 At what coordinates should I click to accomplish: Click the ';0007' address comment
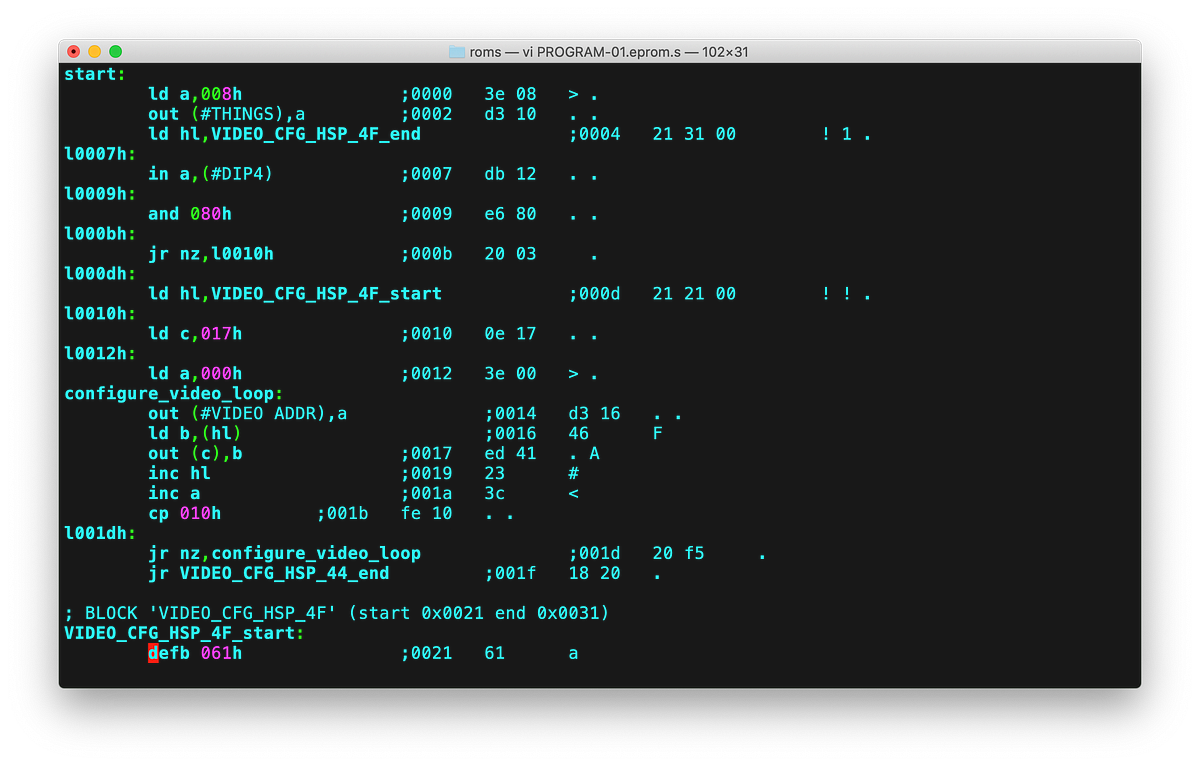[x=427, y=174]
